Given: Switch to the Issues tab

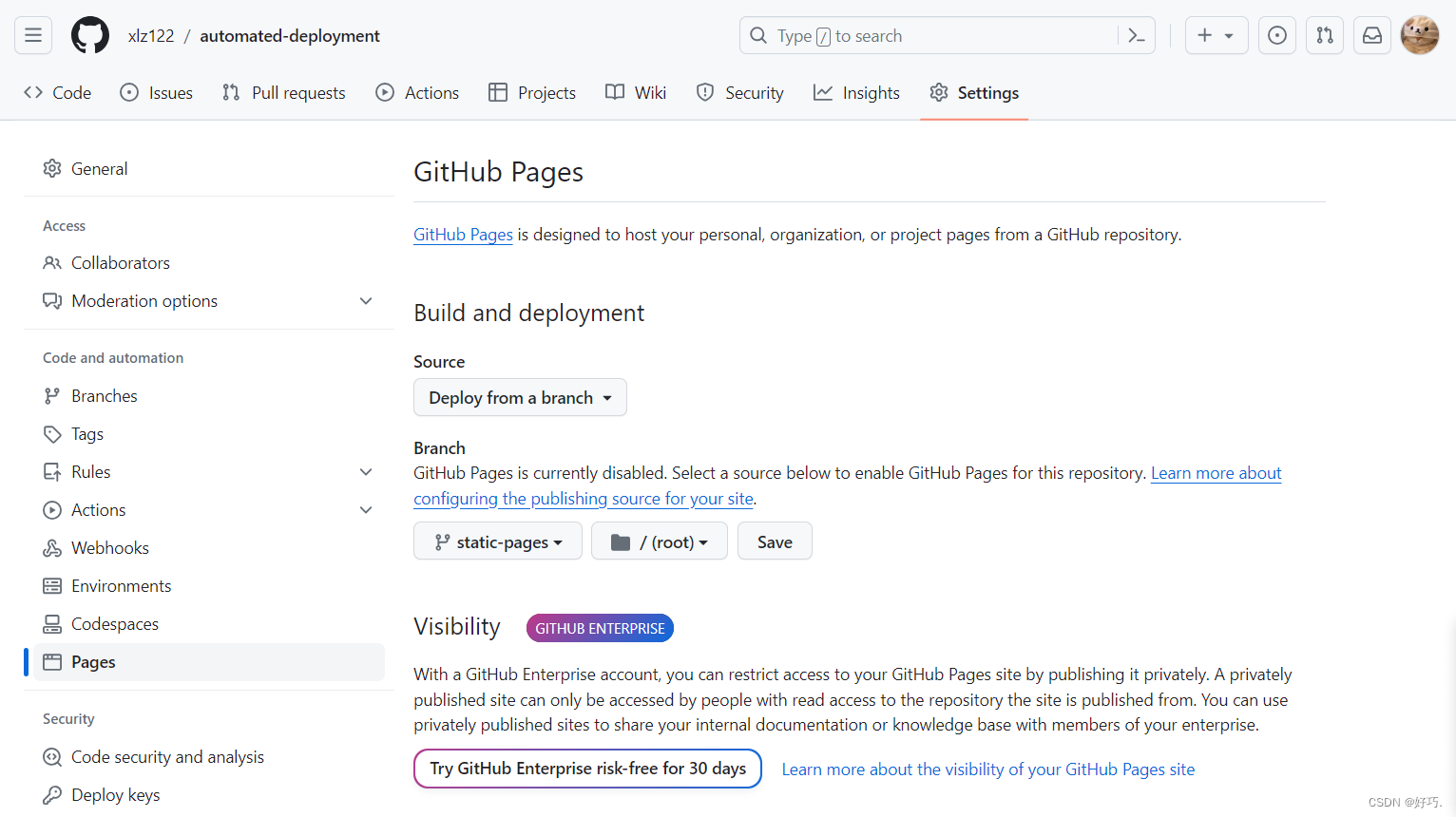Looking at the screenshot, I should 157,92.
